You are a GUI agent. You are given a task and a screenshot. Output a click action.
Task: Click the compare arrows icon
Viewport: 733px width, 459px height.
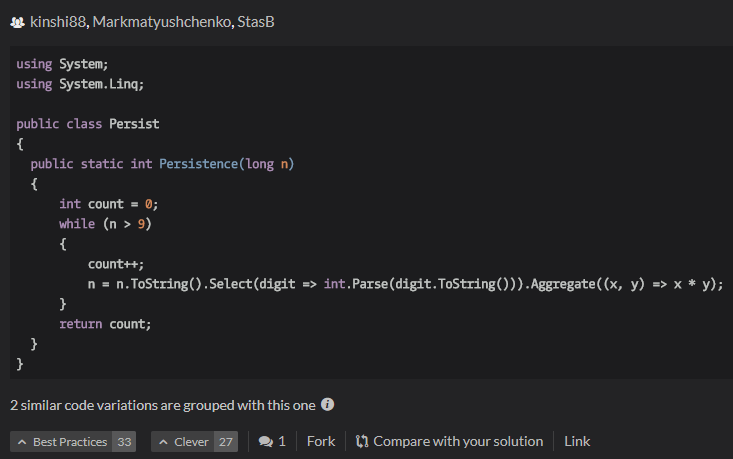coord(362,441)
